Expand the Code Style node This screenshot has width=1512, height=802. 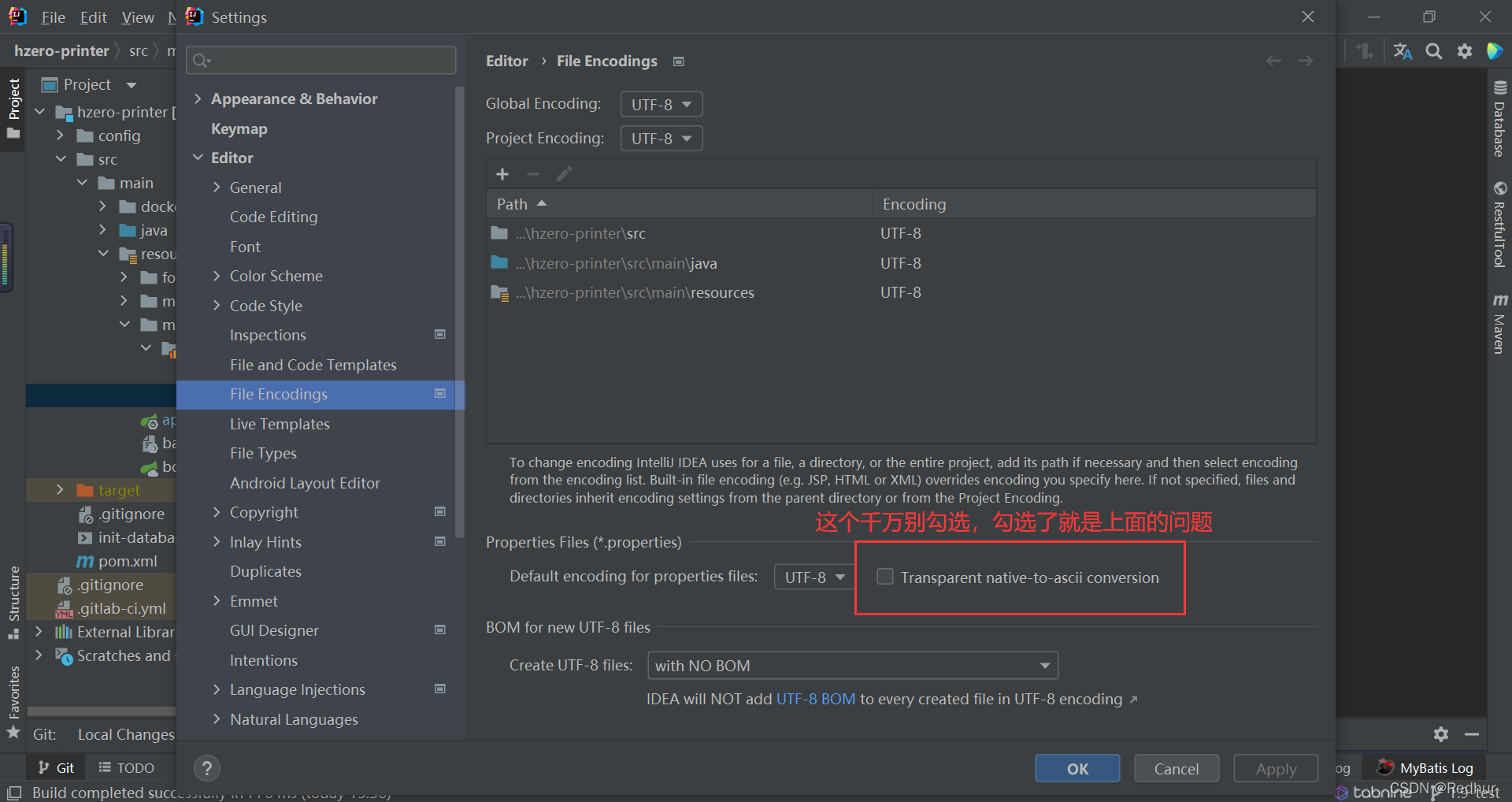click(217, 306)
